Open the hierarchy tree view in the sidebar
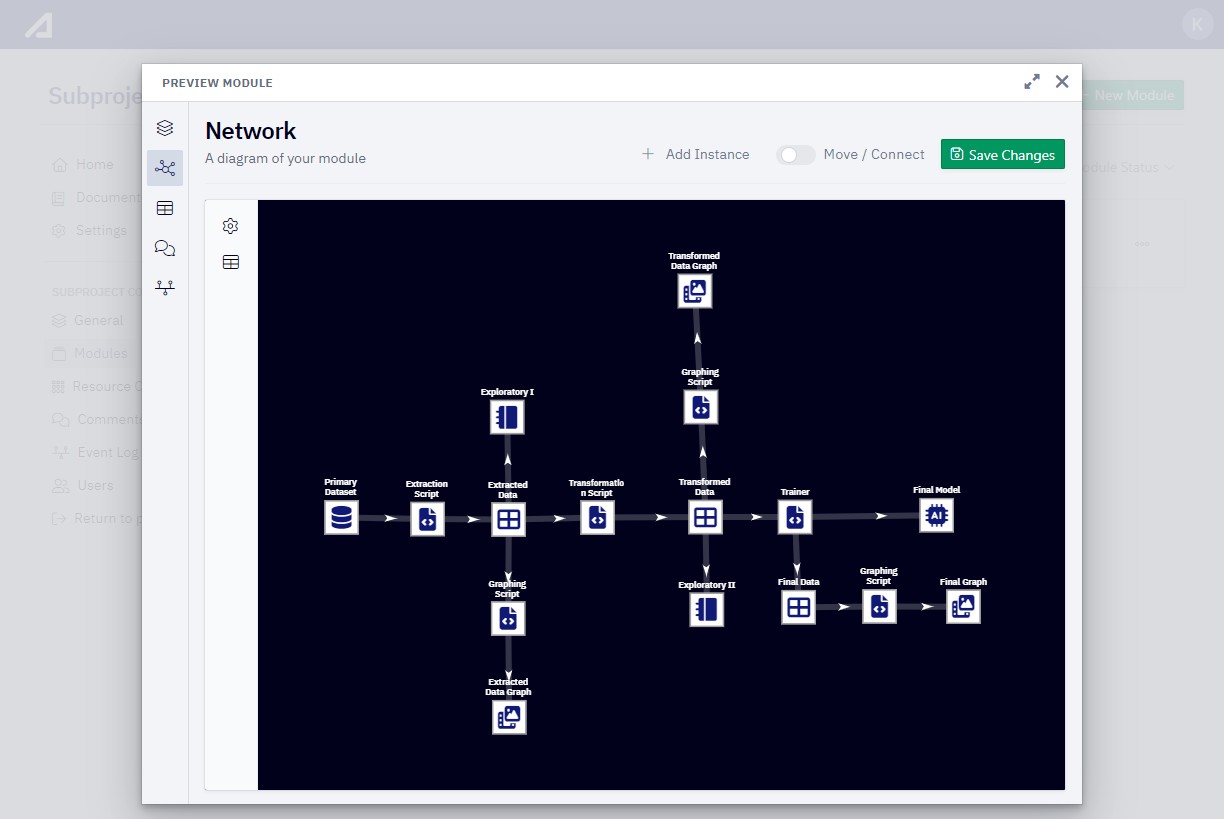 pyautogui.click(x=165, y=288)
